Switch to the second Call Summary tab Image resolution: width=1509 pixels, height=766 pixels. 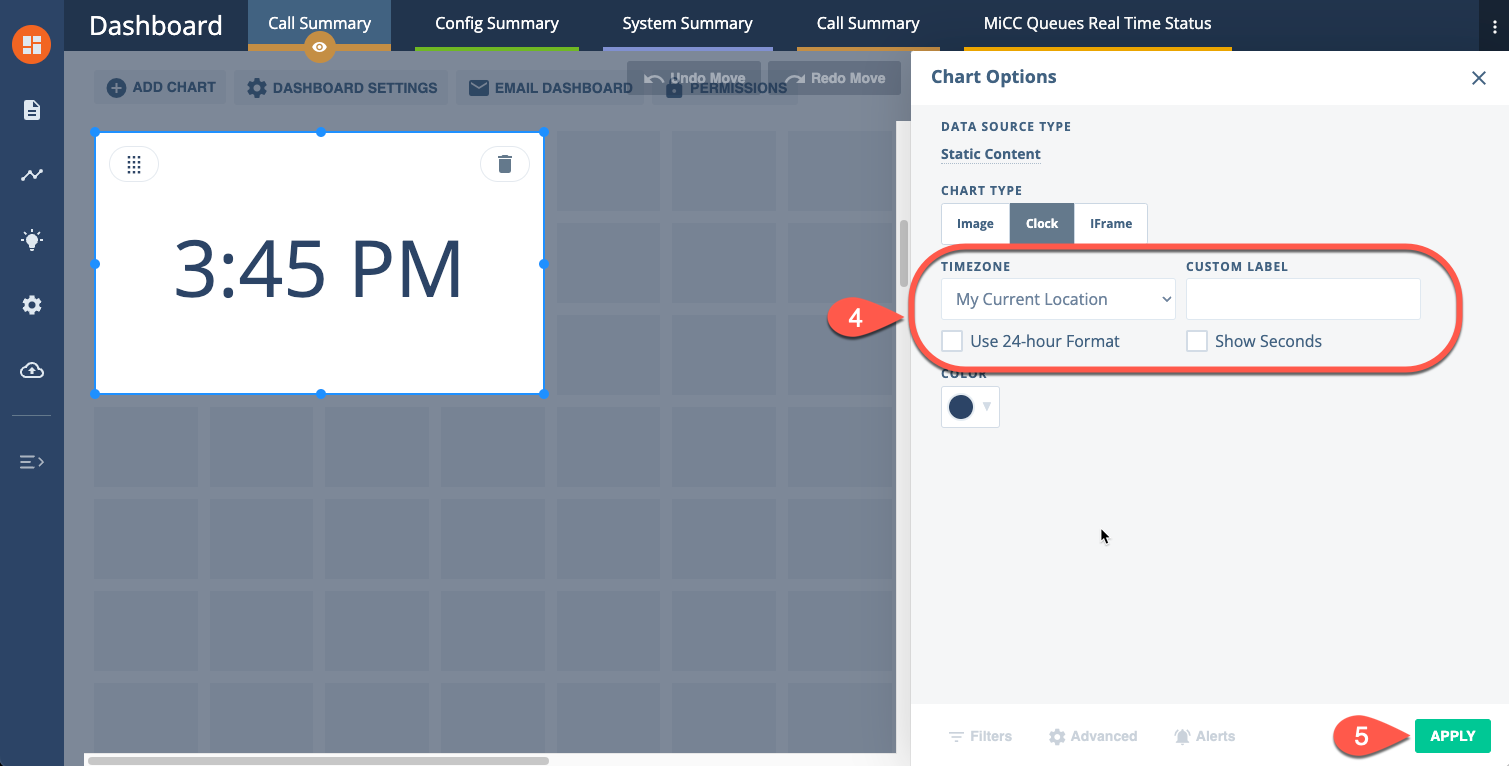pyautogui.click(x=868, y=23)
